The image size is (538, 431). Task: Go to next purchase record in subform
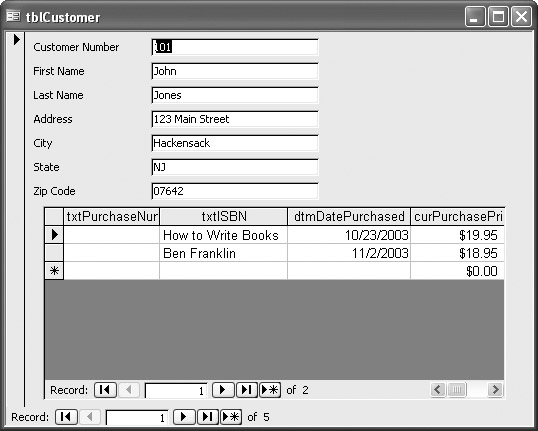pos(223,390)
